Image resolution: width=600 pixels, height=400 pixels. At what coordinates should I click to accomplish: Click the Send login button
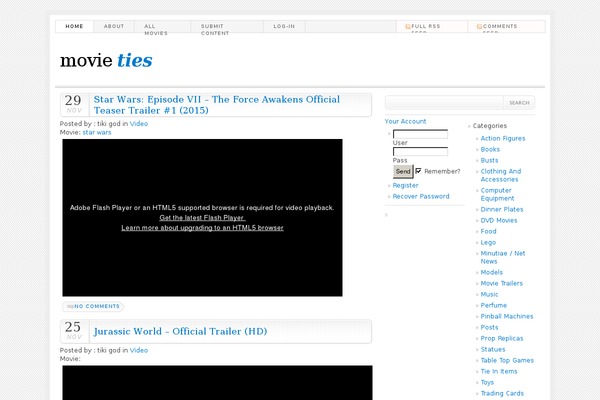coord(403,171)
